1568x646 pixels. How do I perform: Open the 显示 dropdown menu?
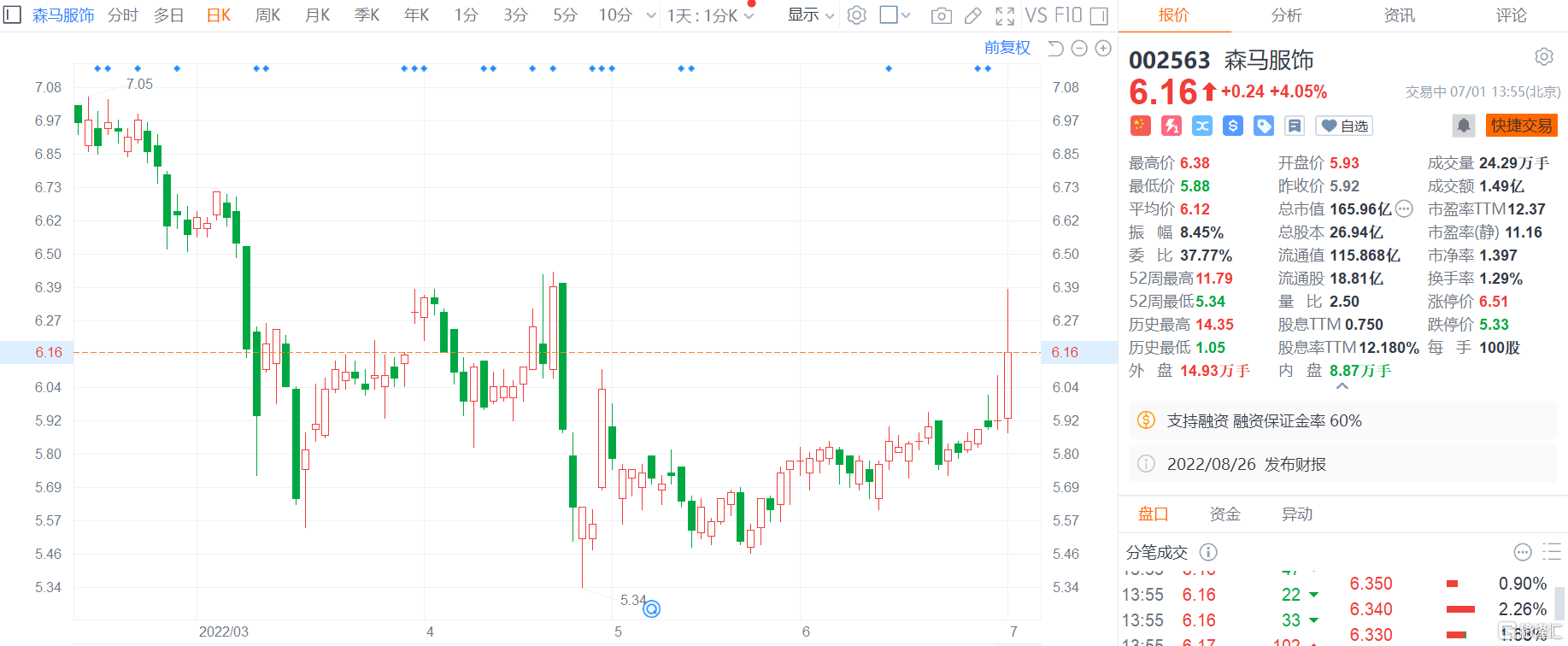[810, 15]
